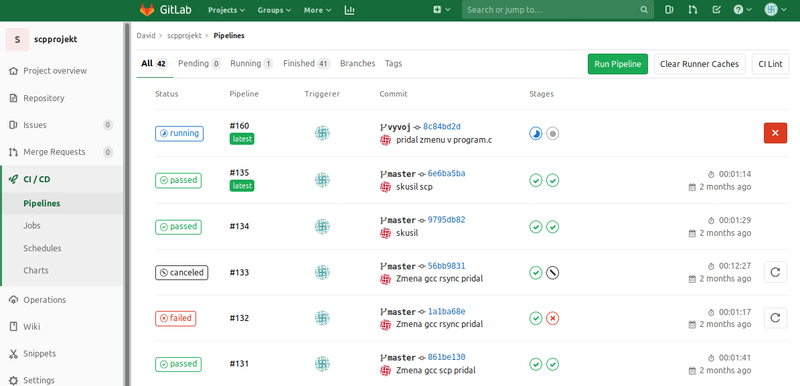Expand the Help question mark menu

point(742,10)
